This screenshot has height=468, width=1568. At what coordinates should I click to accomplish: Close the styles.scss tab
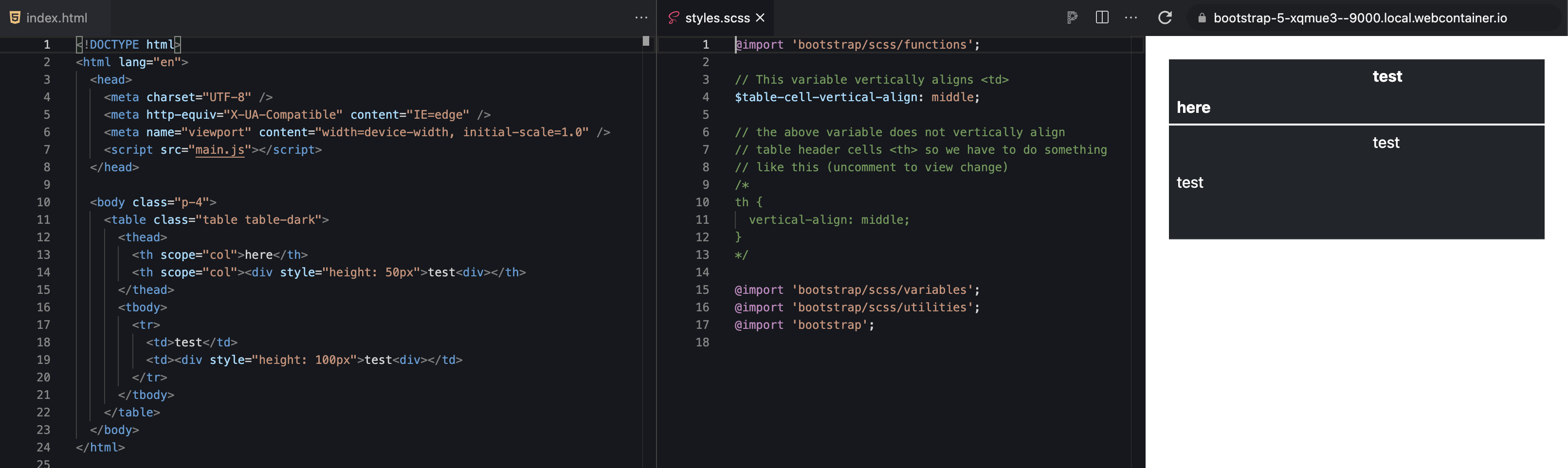pyautogui.click(x=760, y=18)
